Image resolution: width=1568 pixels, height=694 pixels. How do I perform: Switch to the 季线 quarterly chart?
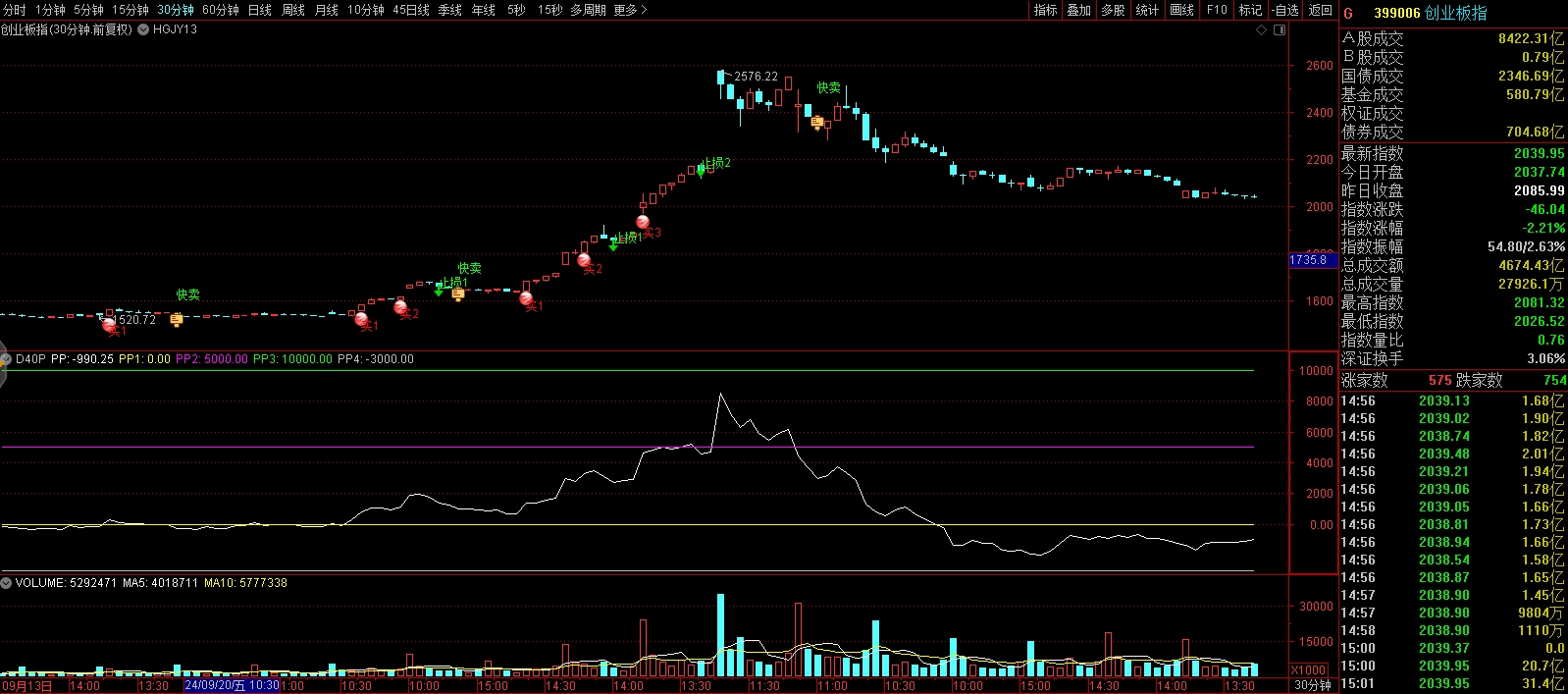450,10
